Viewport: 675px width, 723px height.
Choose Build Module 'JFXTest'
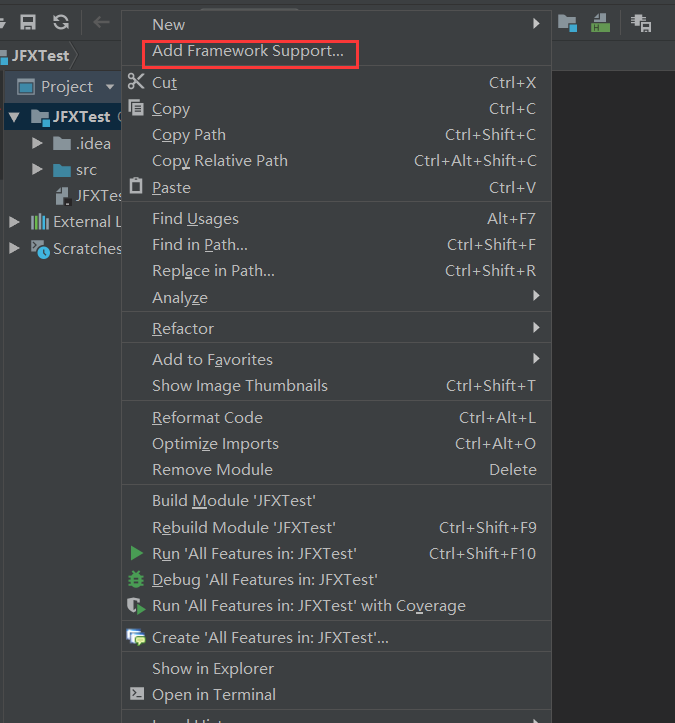337,501
